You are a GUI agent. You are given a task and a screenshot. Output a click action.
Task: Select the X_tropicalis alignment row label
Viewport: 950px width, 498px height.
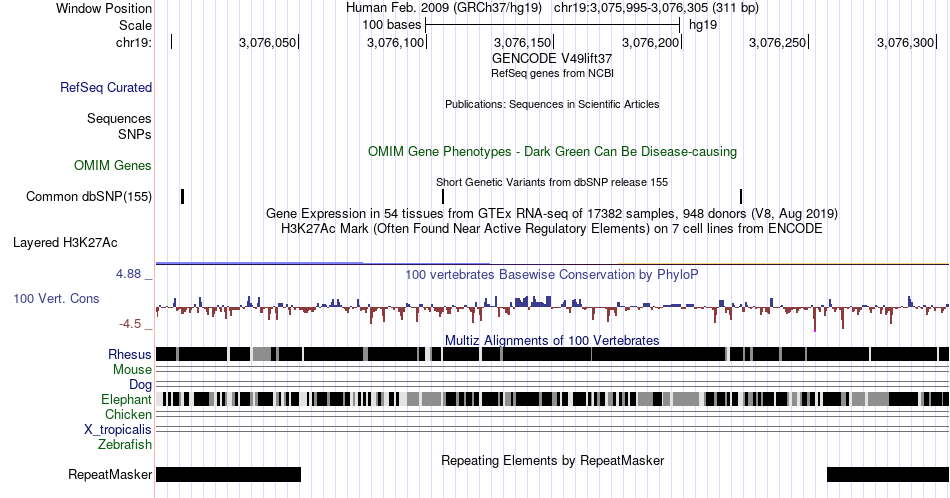(118, 430)
